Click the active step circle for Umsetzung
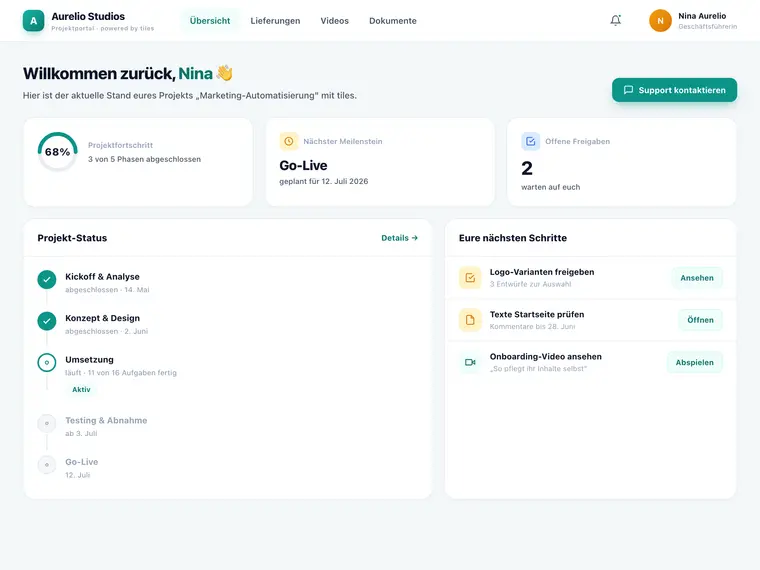 click(47, 363)
